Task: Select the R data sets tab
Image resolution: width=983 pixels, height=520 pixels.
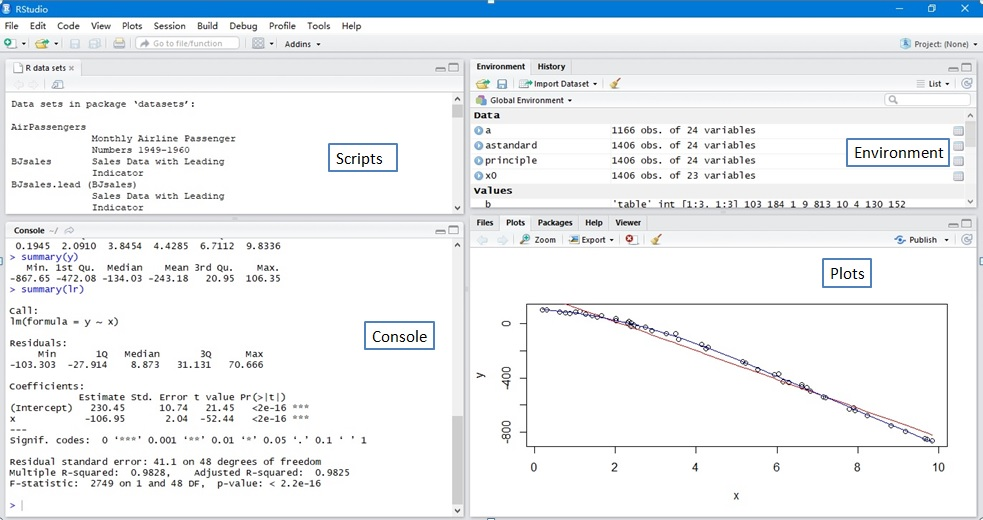Action: tap(43, 68)
